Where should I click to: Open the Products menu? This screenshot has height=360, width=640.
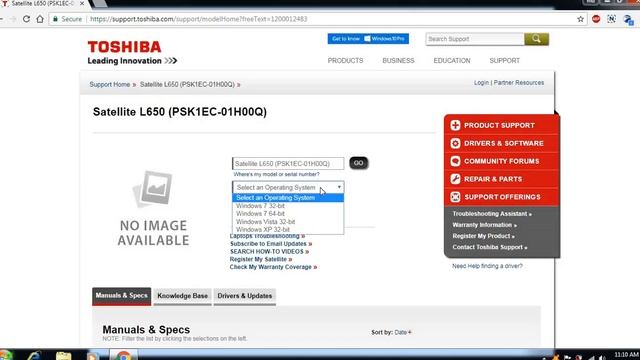pyautogui.click(x=345, y=60)
